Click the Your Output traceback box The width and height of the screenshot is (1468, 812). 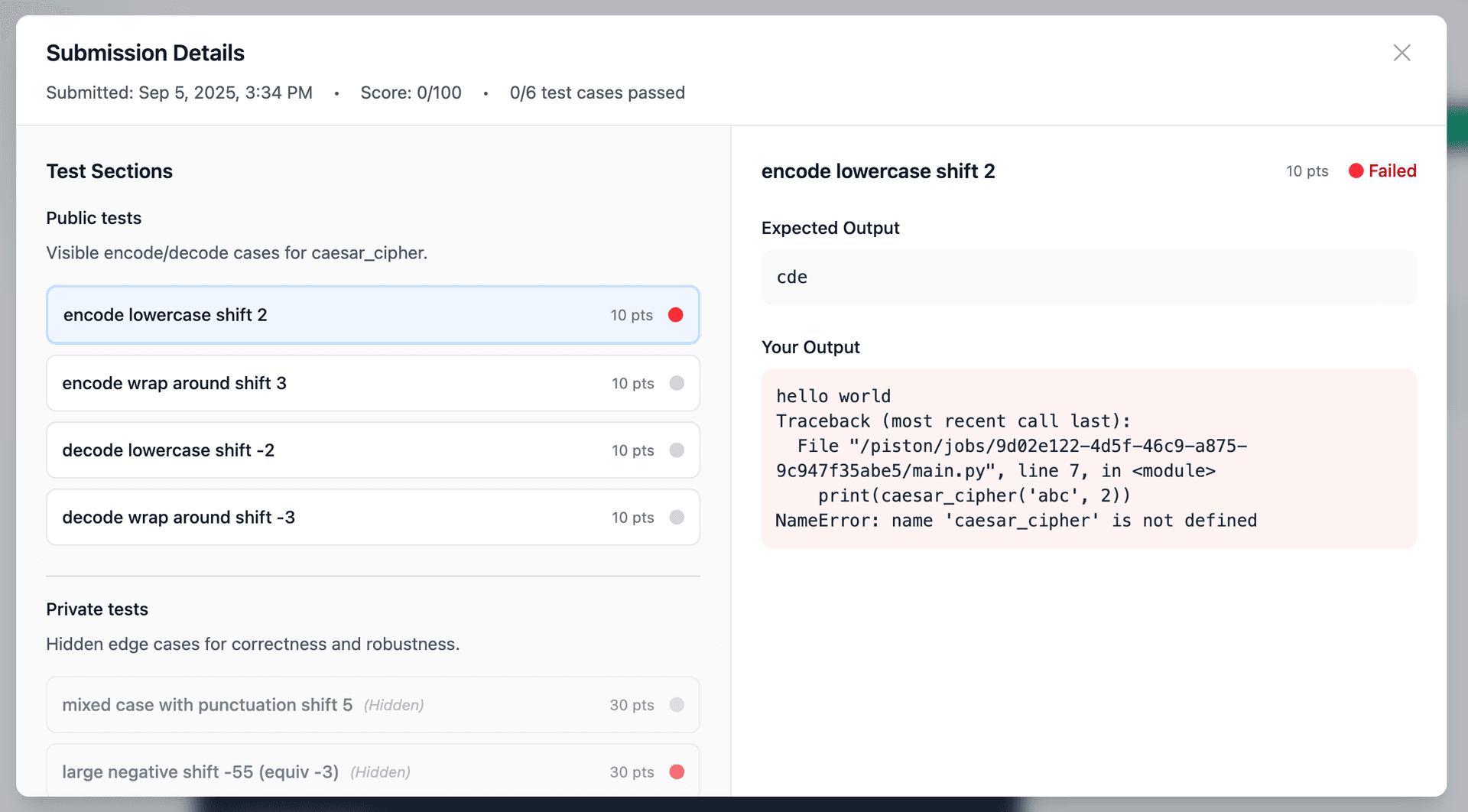click(1088, 459)
